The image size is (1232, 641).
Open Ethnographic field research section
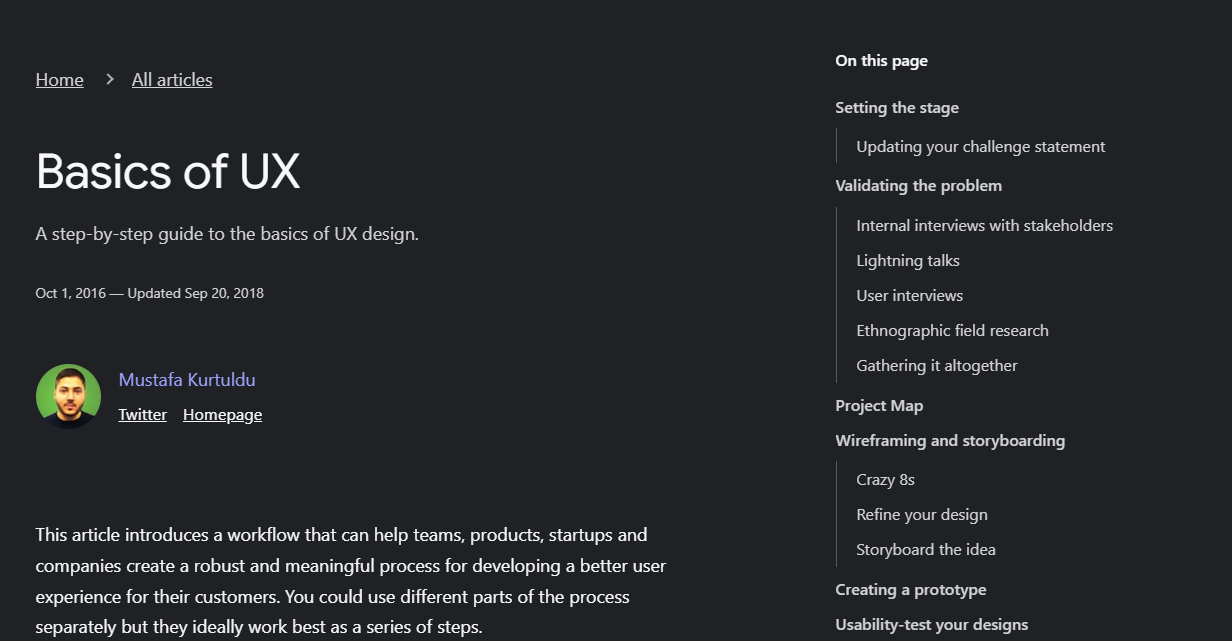click(952, 330)
